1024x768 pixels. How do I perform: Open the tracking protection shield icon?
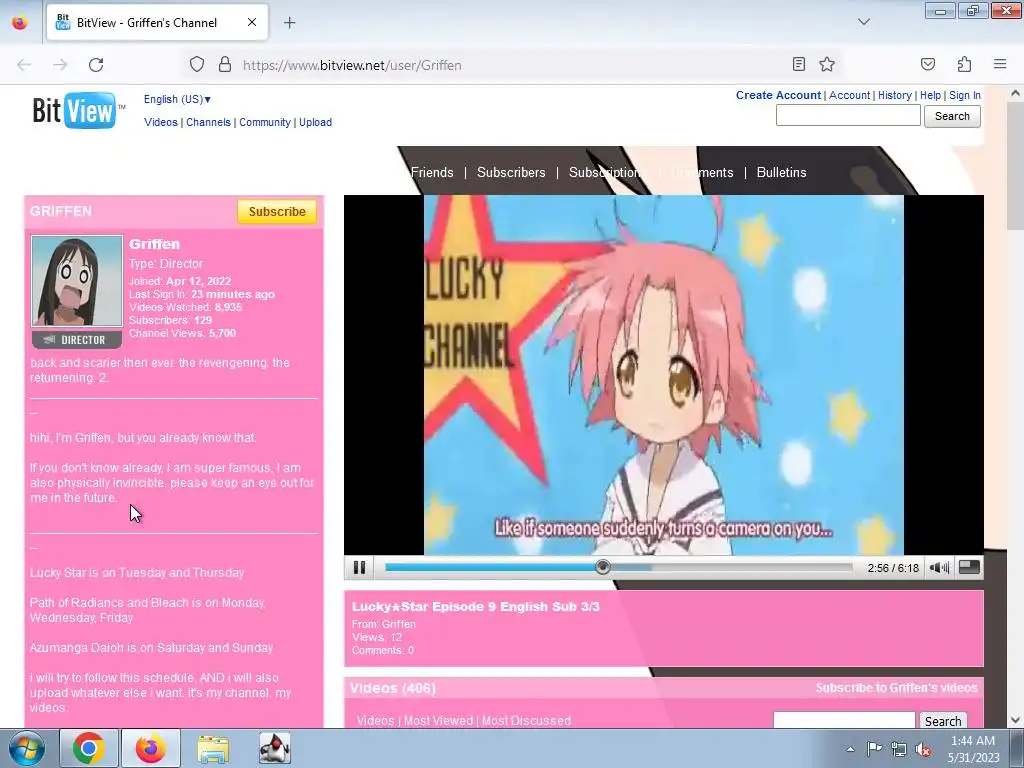point(197,65)
